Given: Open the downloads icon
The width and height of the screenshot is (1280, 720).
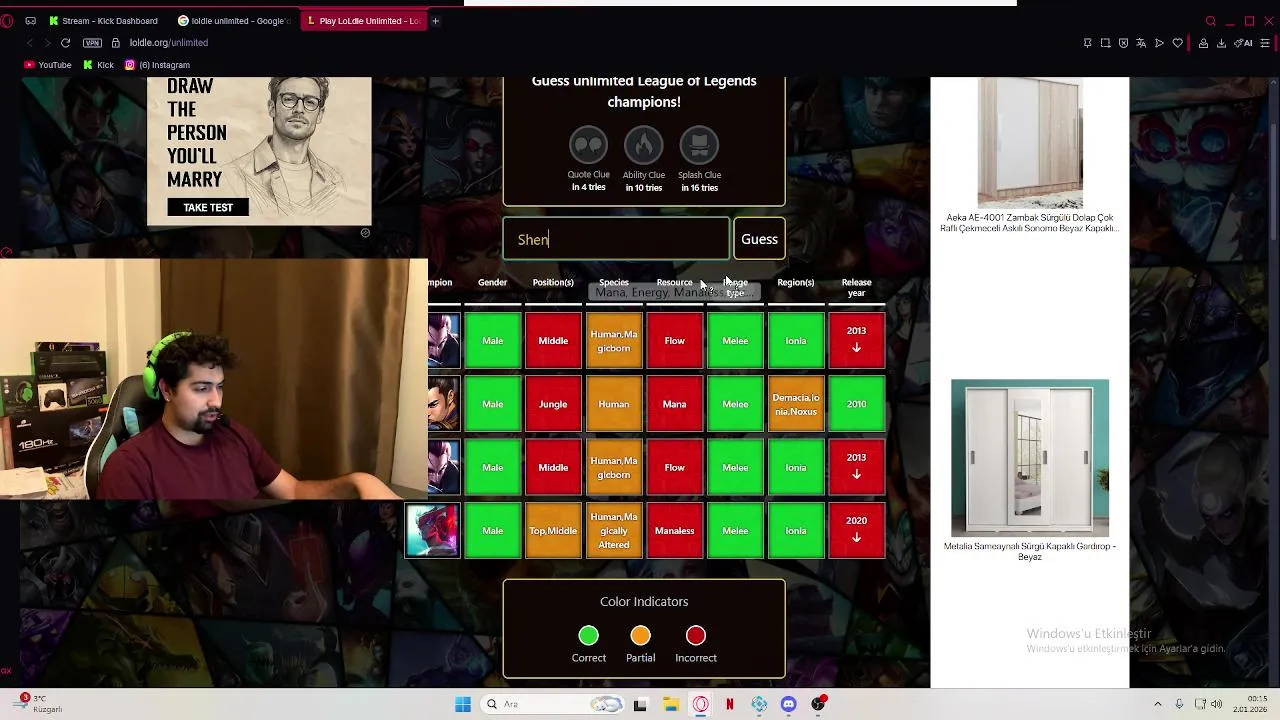Looking at the screenshot, I should pos(1221,43).
